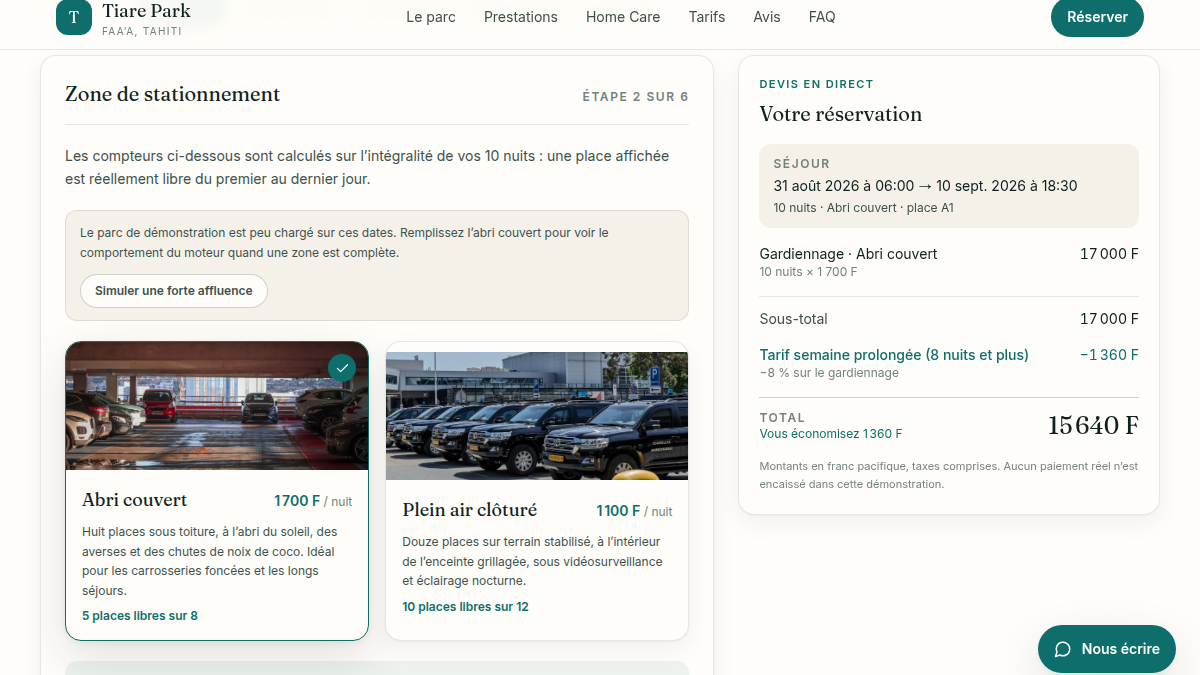Click the Gardiennage · Abri couvert line
The width and height of the screenshot is (1200, 675).
[x=849, y=254]
